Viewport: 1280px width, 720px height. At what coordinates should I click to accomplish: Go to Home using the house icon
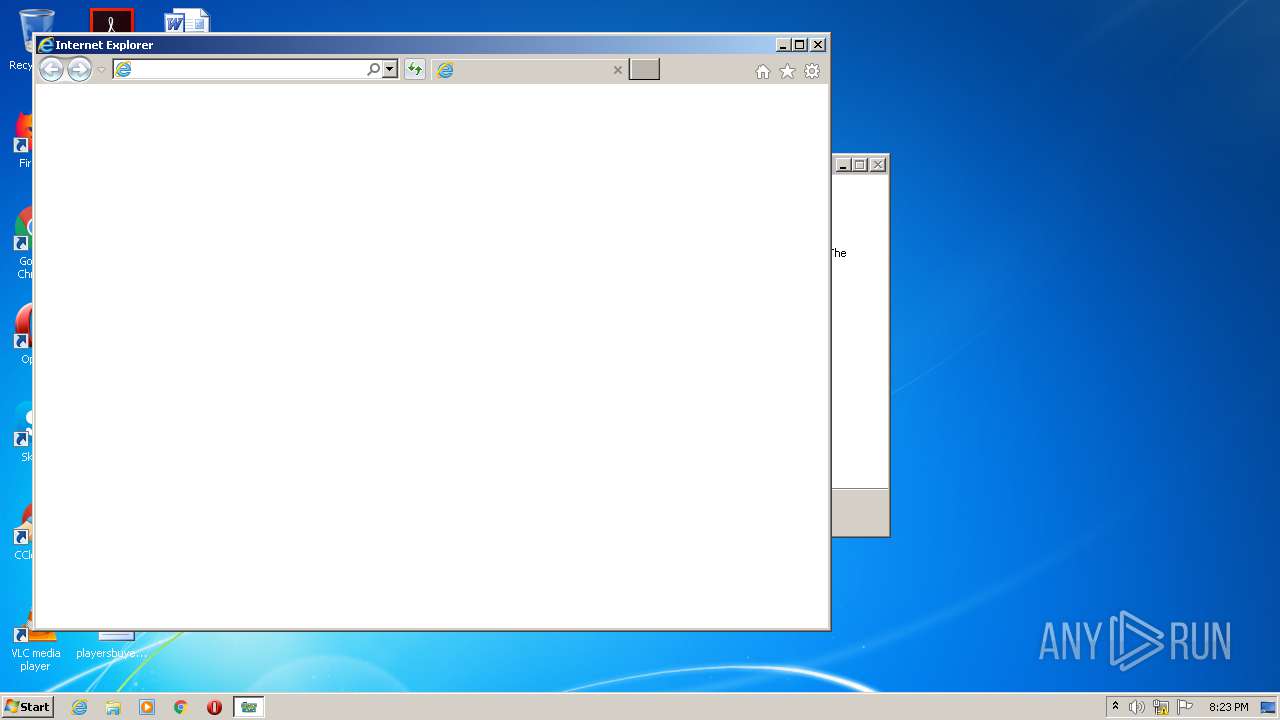pos(763,71)
